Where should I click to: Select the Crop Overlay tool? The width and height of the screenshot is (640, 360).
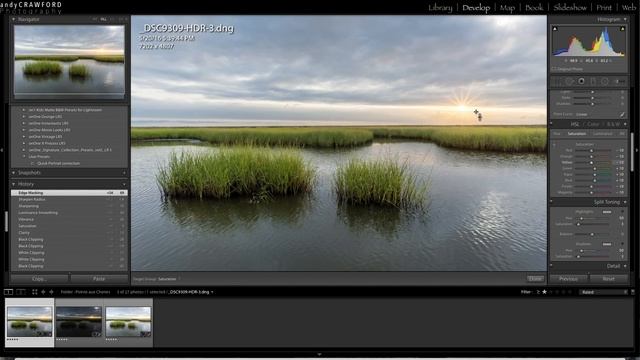click(557, 81)
